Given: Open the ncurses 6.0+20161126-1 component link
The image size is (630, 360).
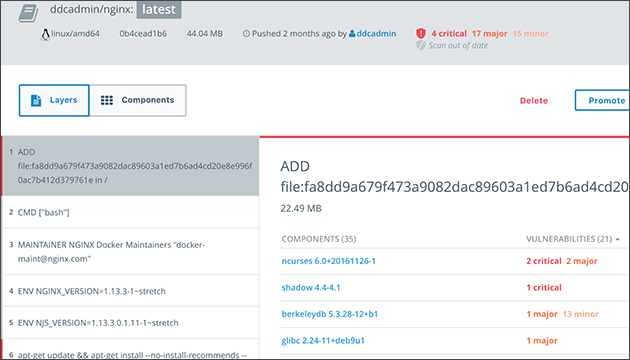Looking at the screenshot, I should (x=329, y=261).
